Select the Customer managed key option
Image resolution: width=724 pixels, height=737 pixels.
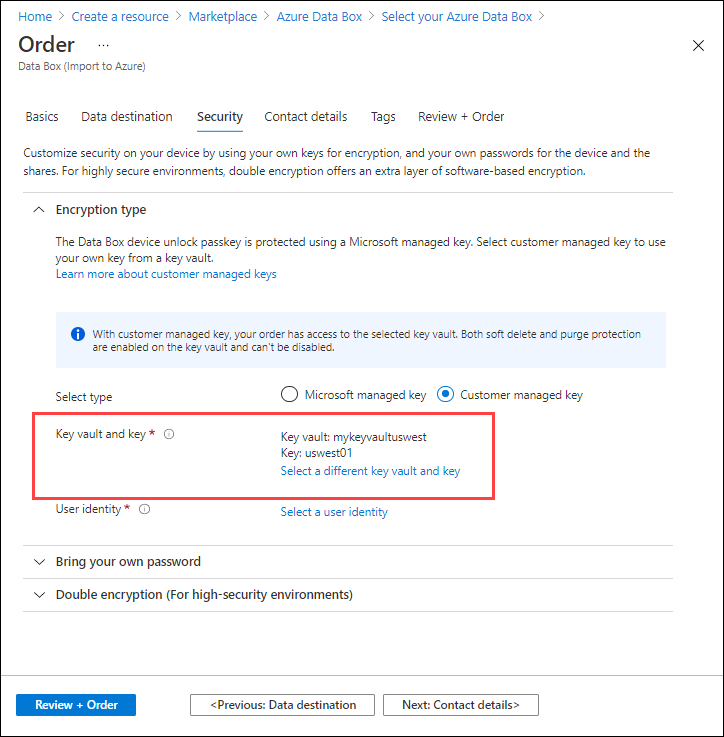(446, 395)
